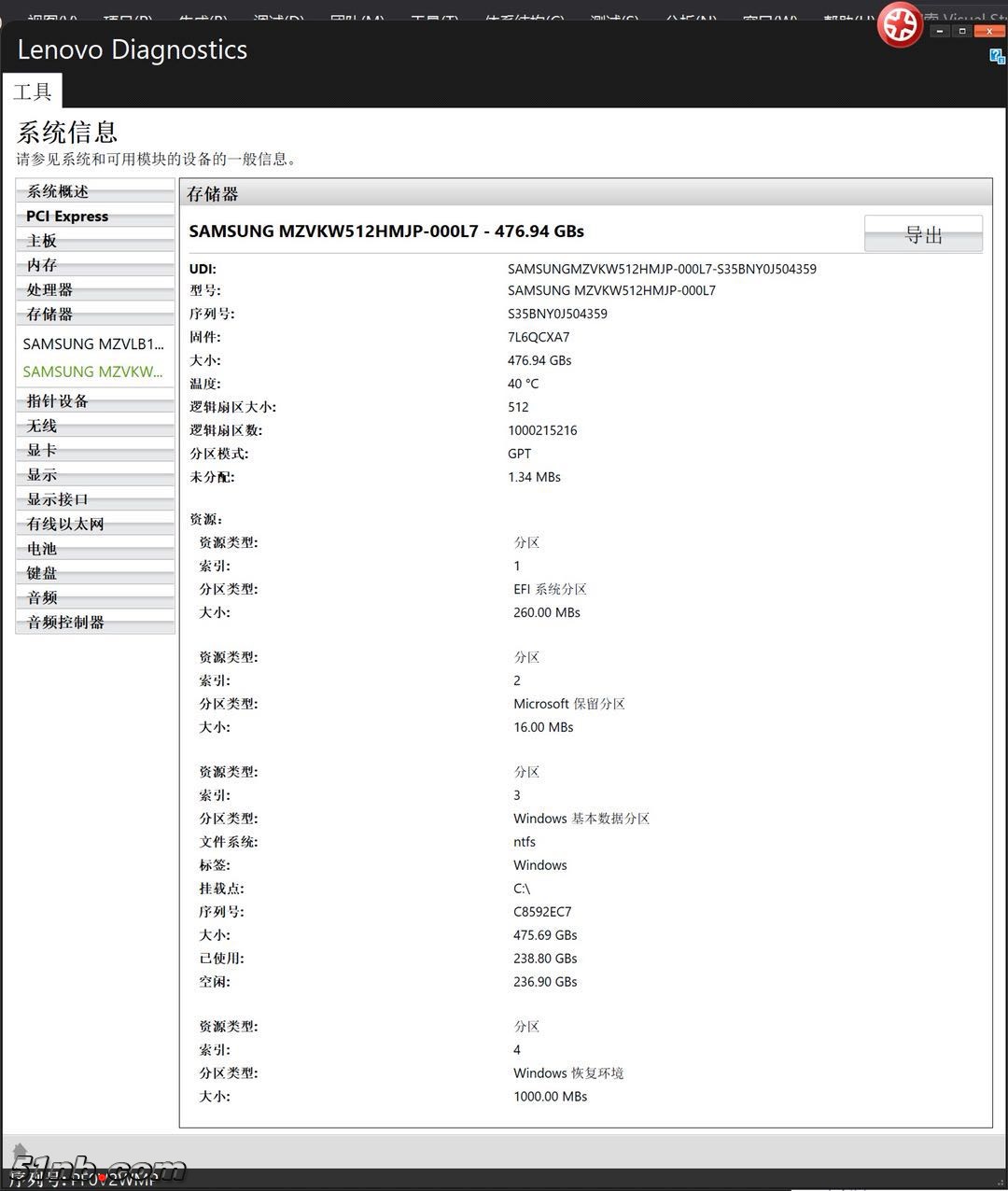Open the PCI Express category
The height and width of the screenshot is (1191, 1008).
[94, 216]
